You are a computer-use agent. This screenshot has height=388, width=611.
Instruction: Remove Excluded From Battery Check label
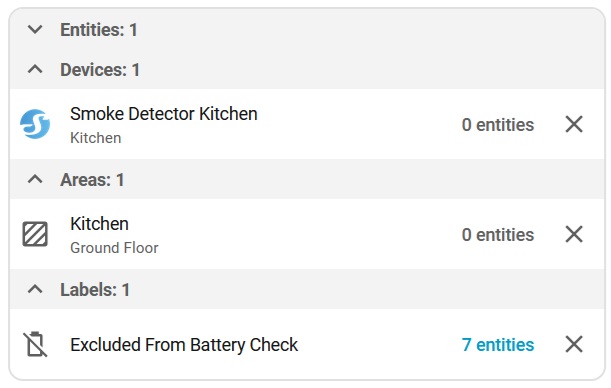(574, 344)
